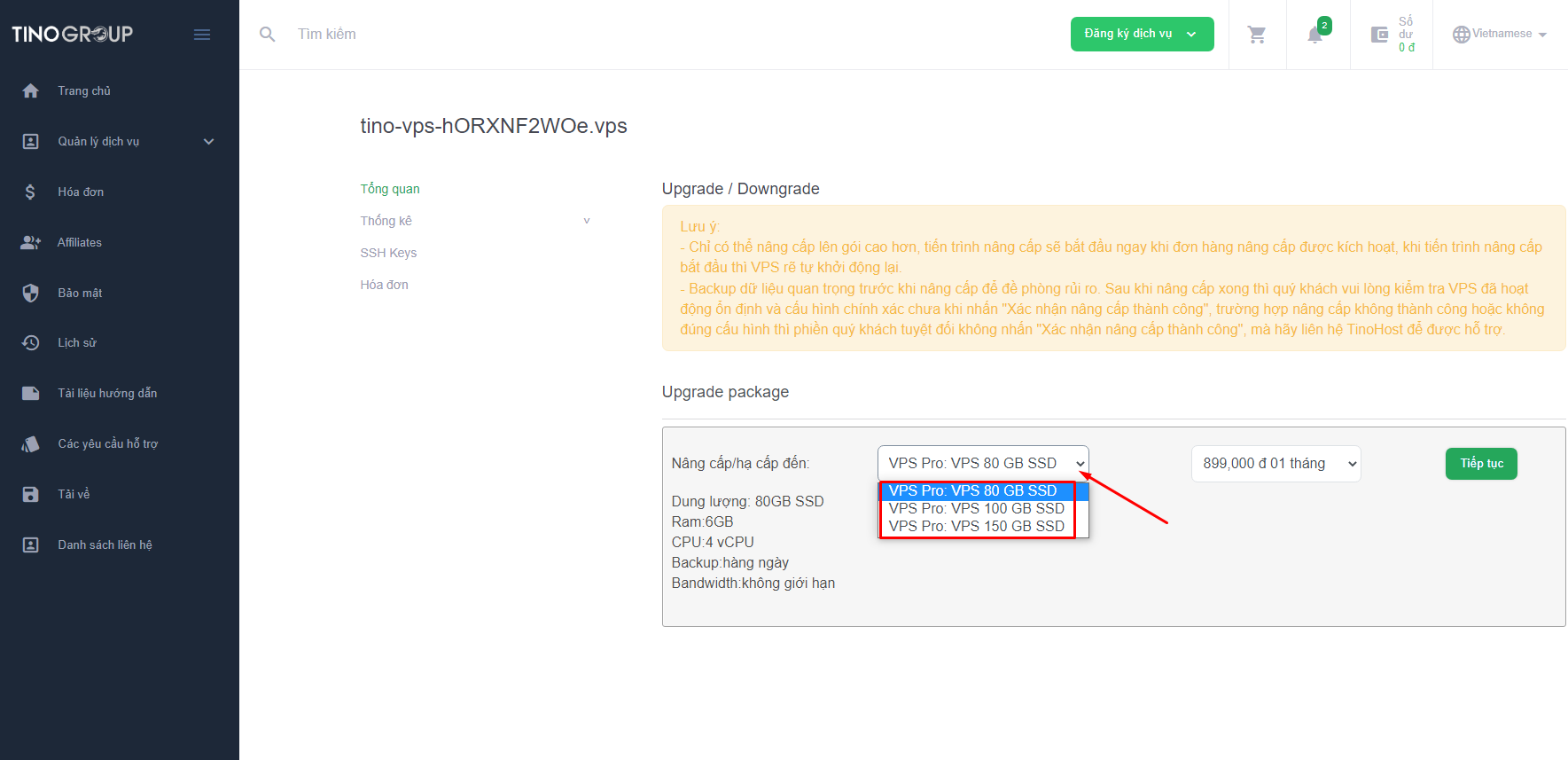Screen dimensions: 1568x760
Task: Select VPS Pro: VPS 80 GB SSD option
Action: pos(983,490)
